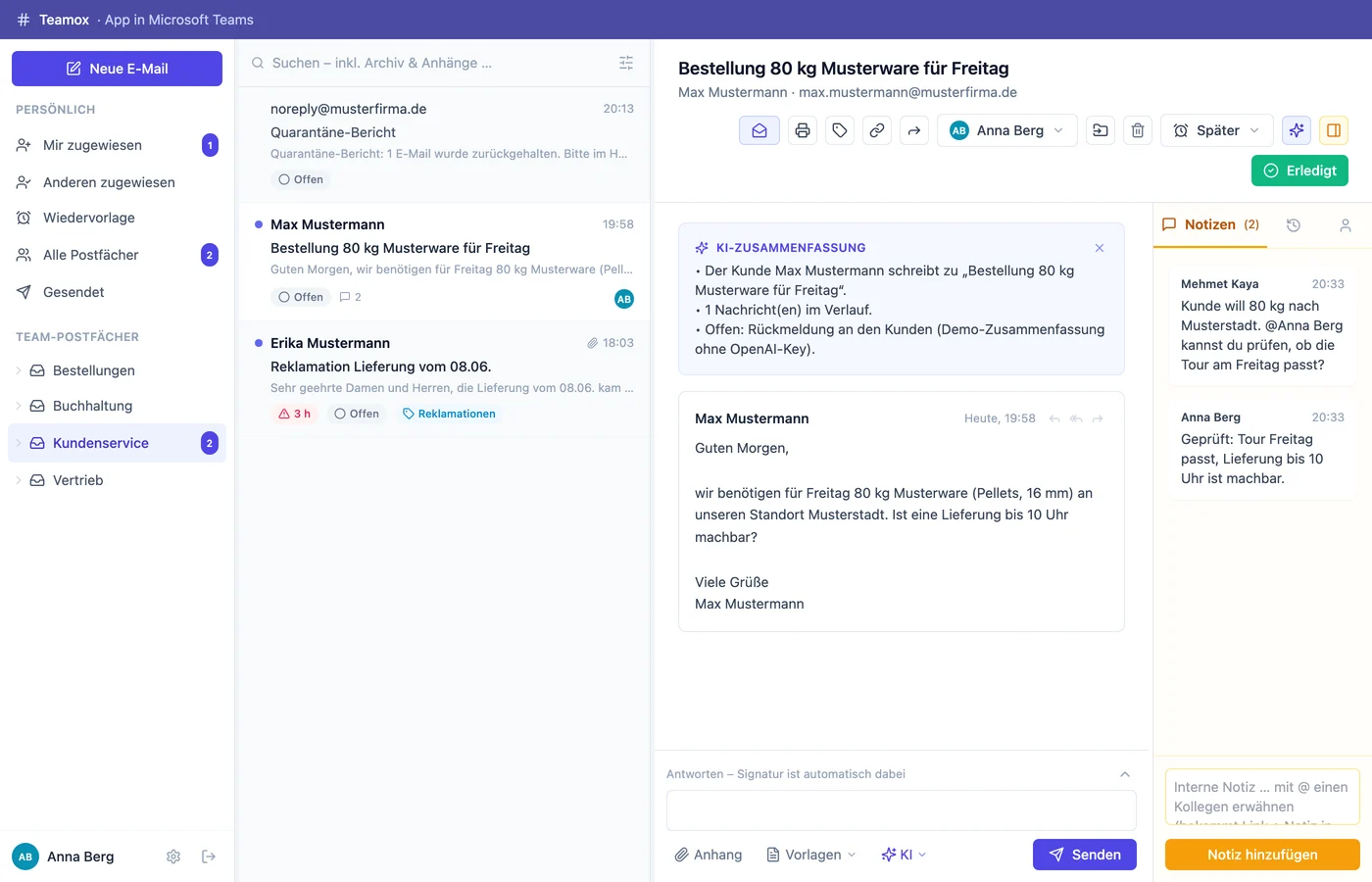Close the KI-Zusammenfassung box
Image resolution: width=1372 pixels, height=882 pixels.
pyautogui.click(x=1100, y=248)
